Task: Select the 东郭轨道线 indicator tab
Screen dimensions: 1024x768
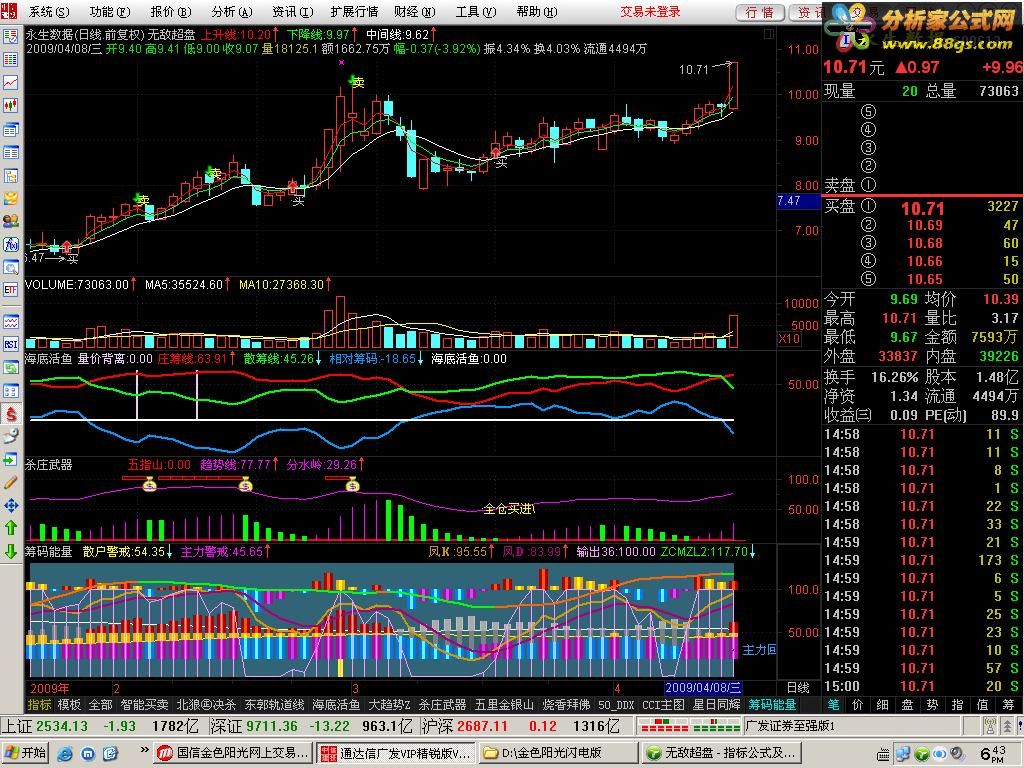Action: click(x=274, y=705)
